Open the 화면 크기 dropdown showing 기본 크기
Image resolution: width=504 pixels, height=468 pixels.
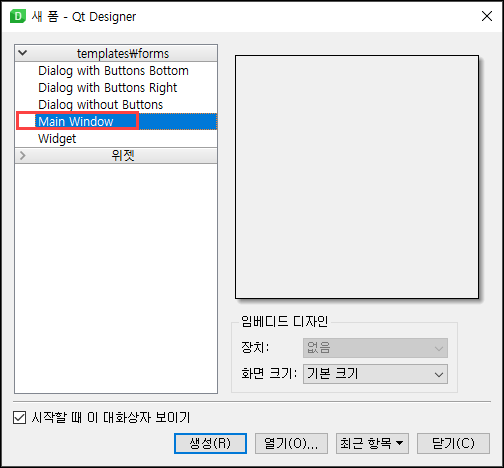(x=375, y=374)
